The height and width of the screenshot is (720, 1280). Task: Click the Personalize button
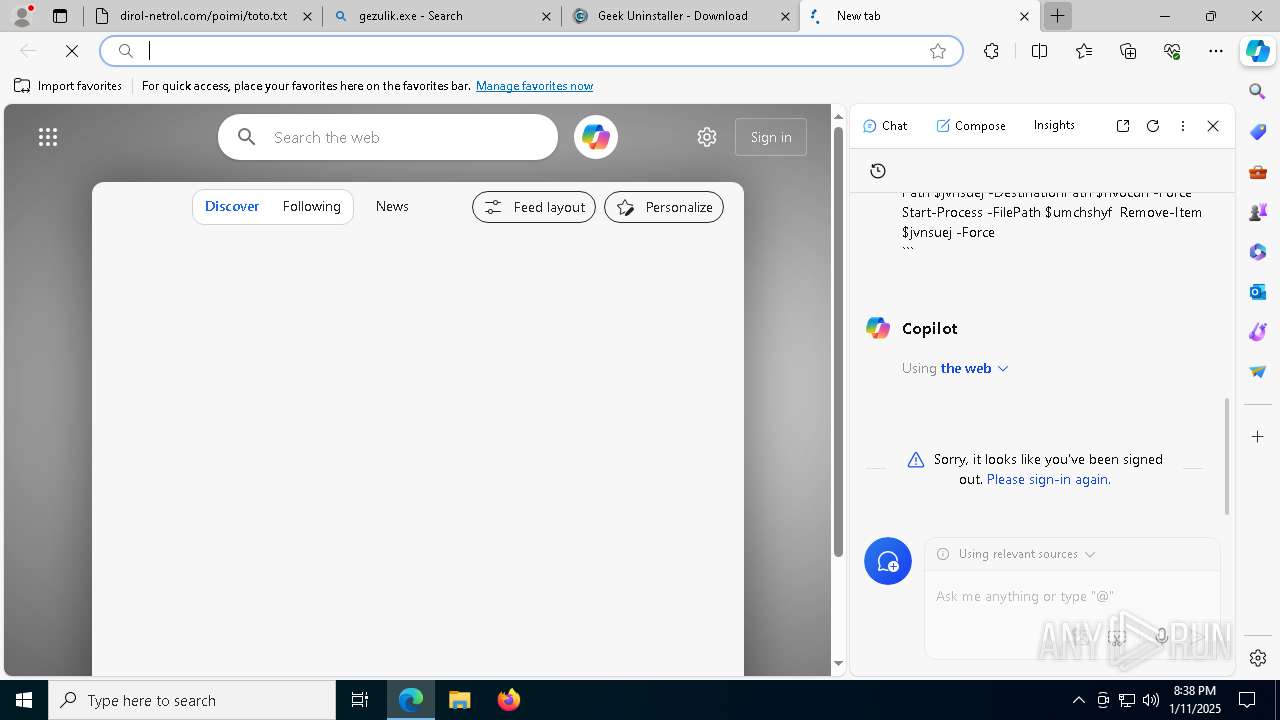[664, 207]
